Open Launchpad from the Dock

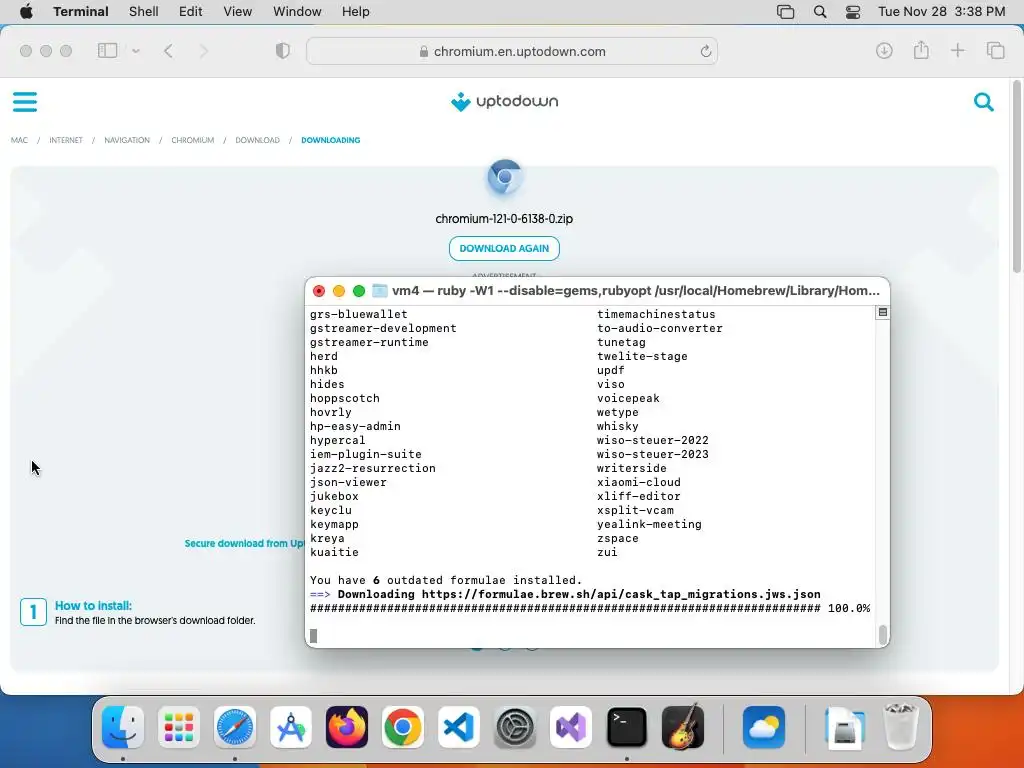179,727
